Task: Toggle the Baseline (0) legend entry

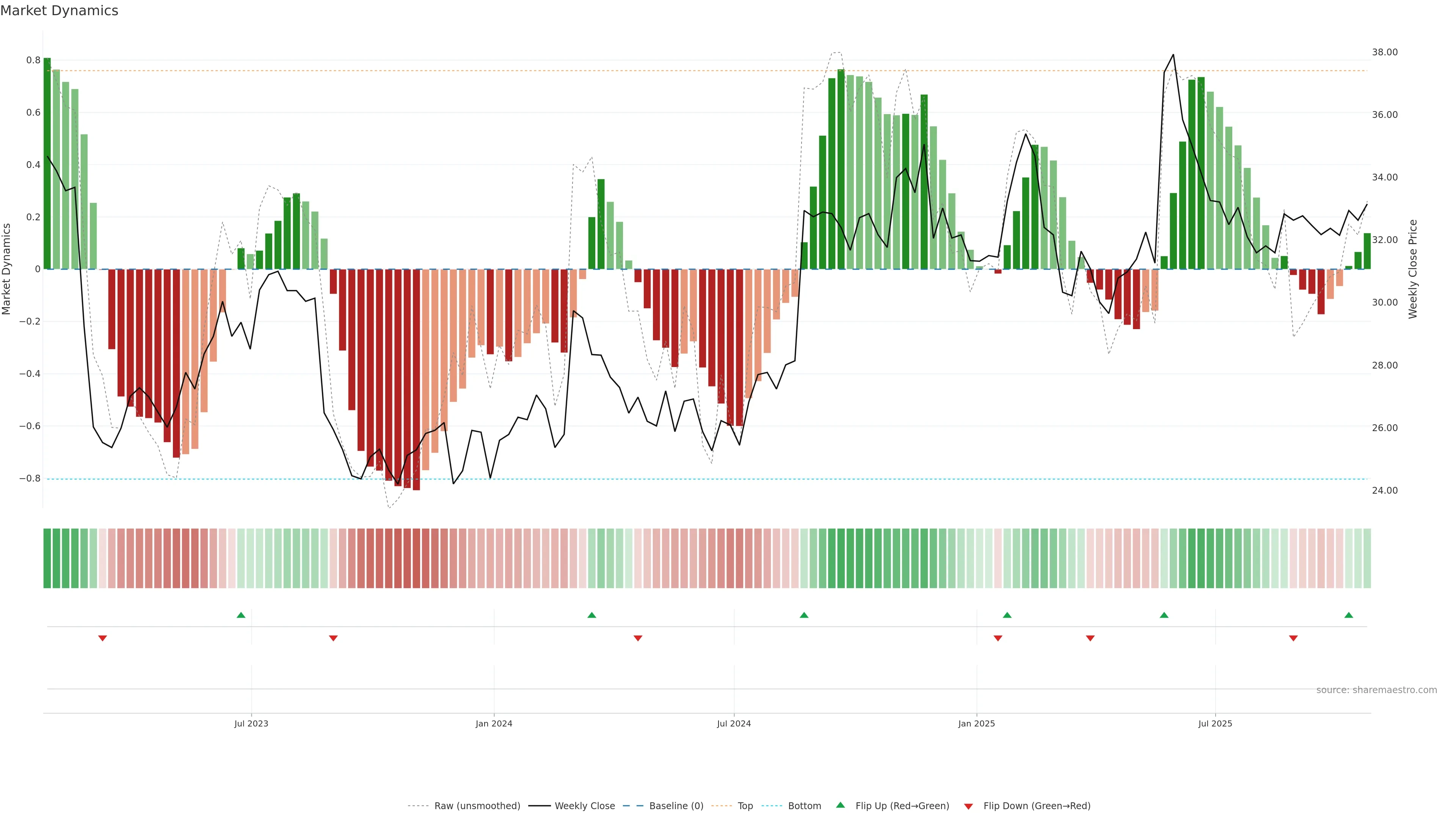Action: [x=676, y=805]
